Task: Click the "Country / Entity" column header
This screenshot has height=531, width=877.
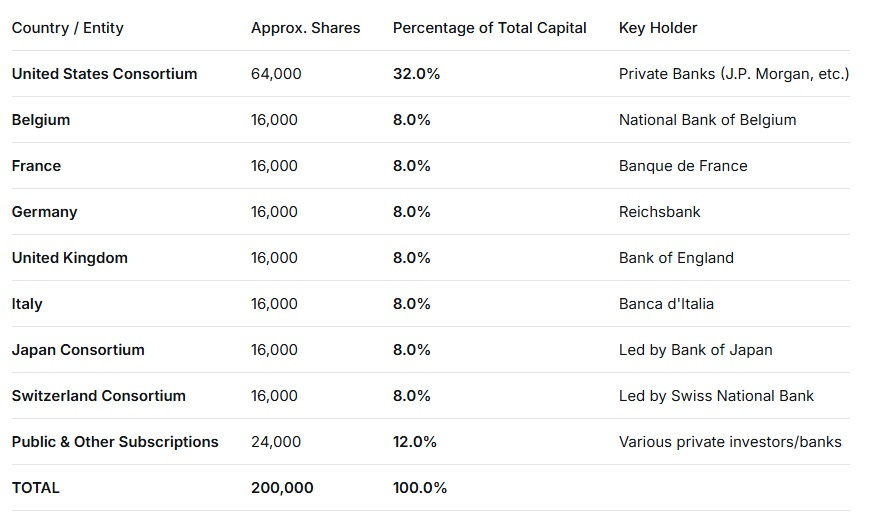Action: 68,28
